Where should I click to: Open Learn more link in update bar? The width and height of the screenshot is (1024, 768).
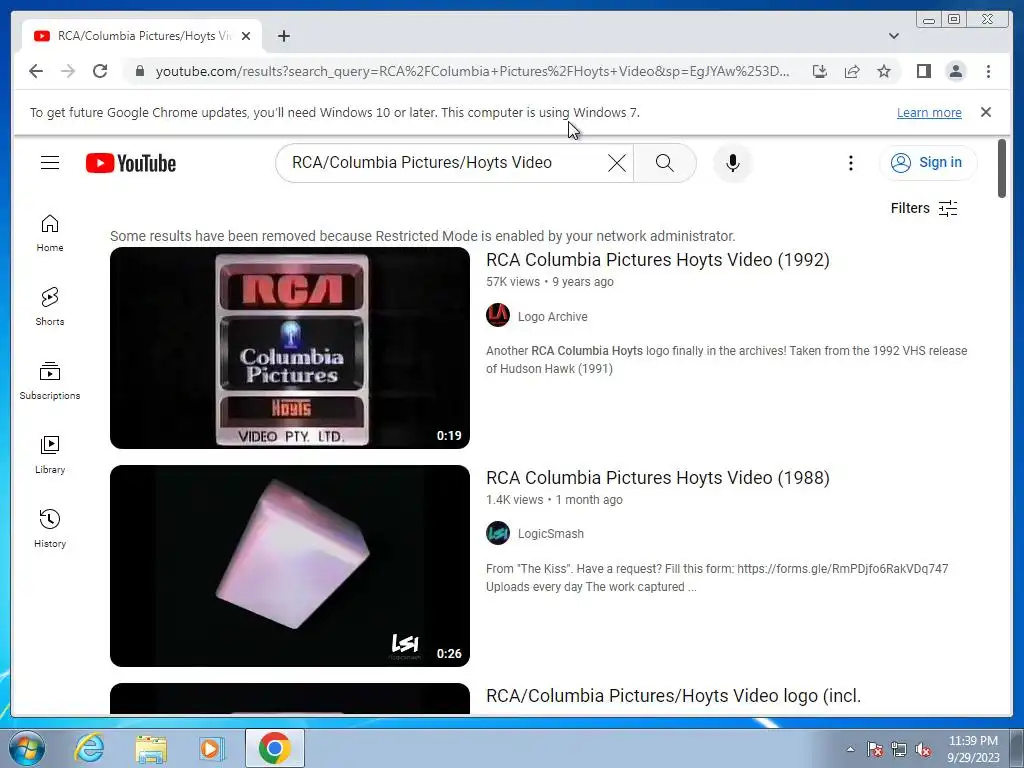[x=929, y=112]
